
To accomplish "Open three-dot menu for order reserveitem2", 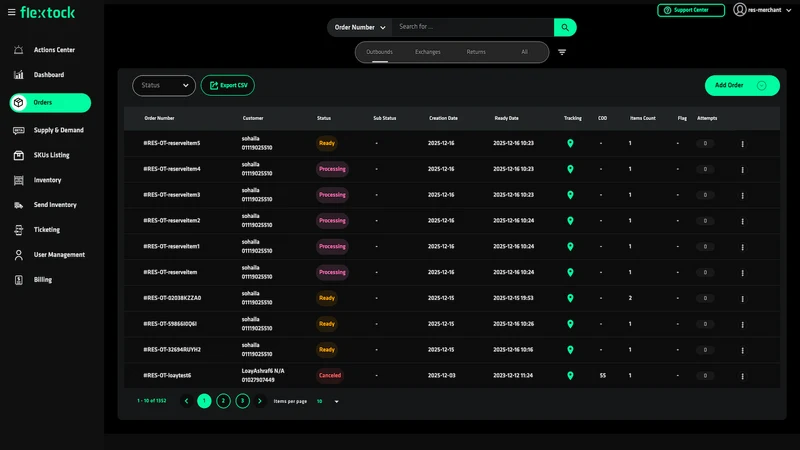I will [742, 221].
